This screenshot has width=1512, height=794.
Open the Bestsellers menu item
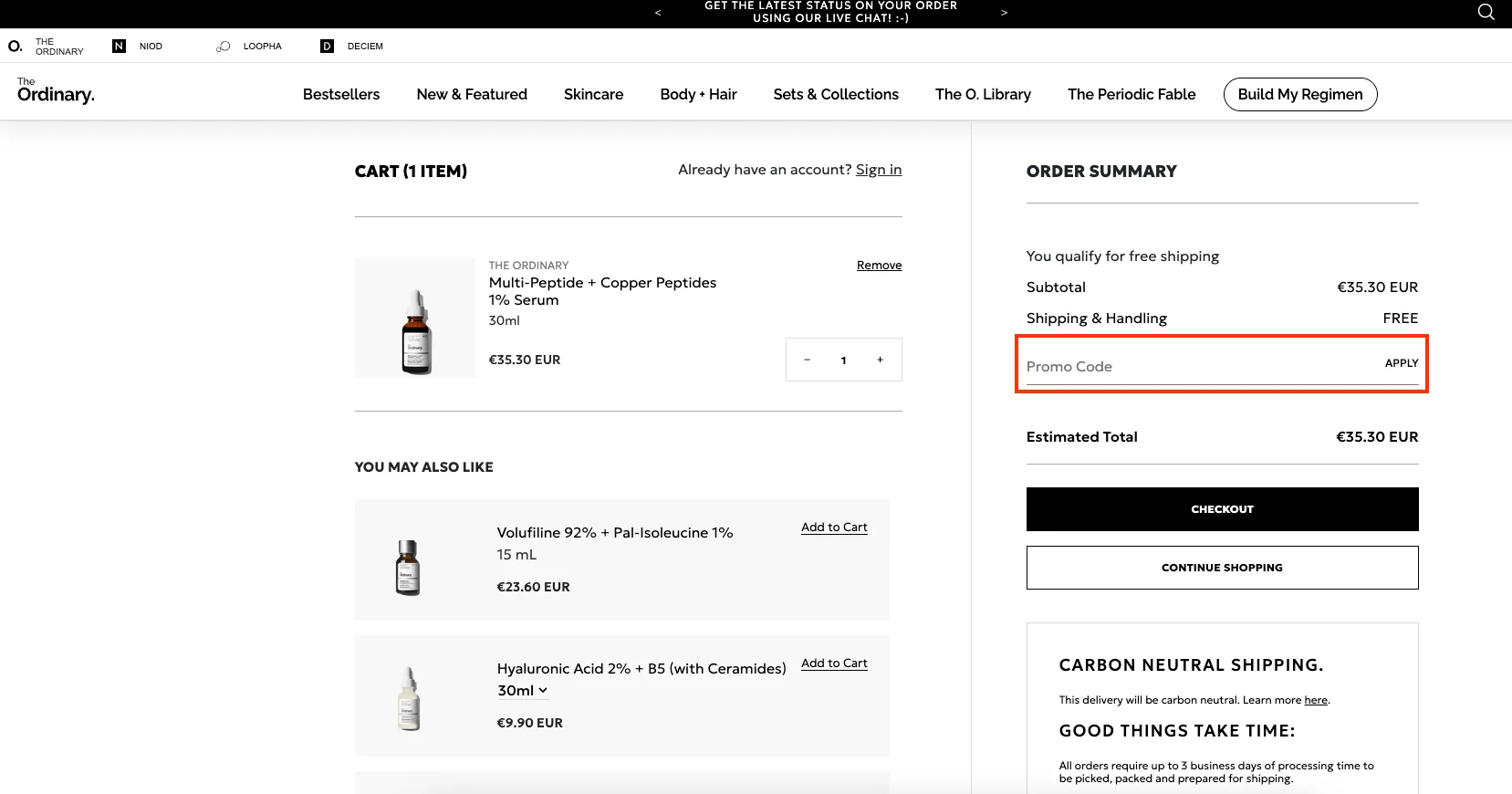(341, 94)
